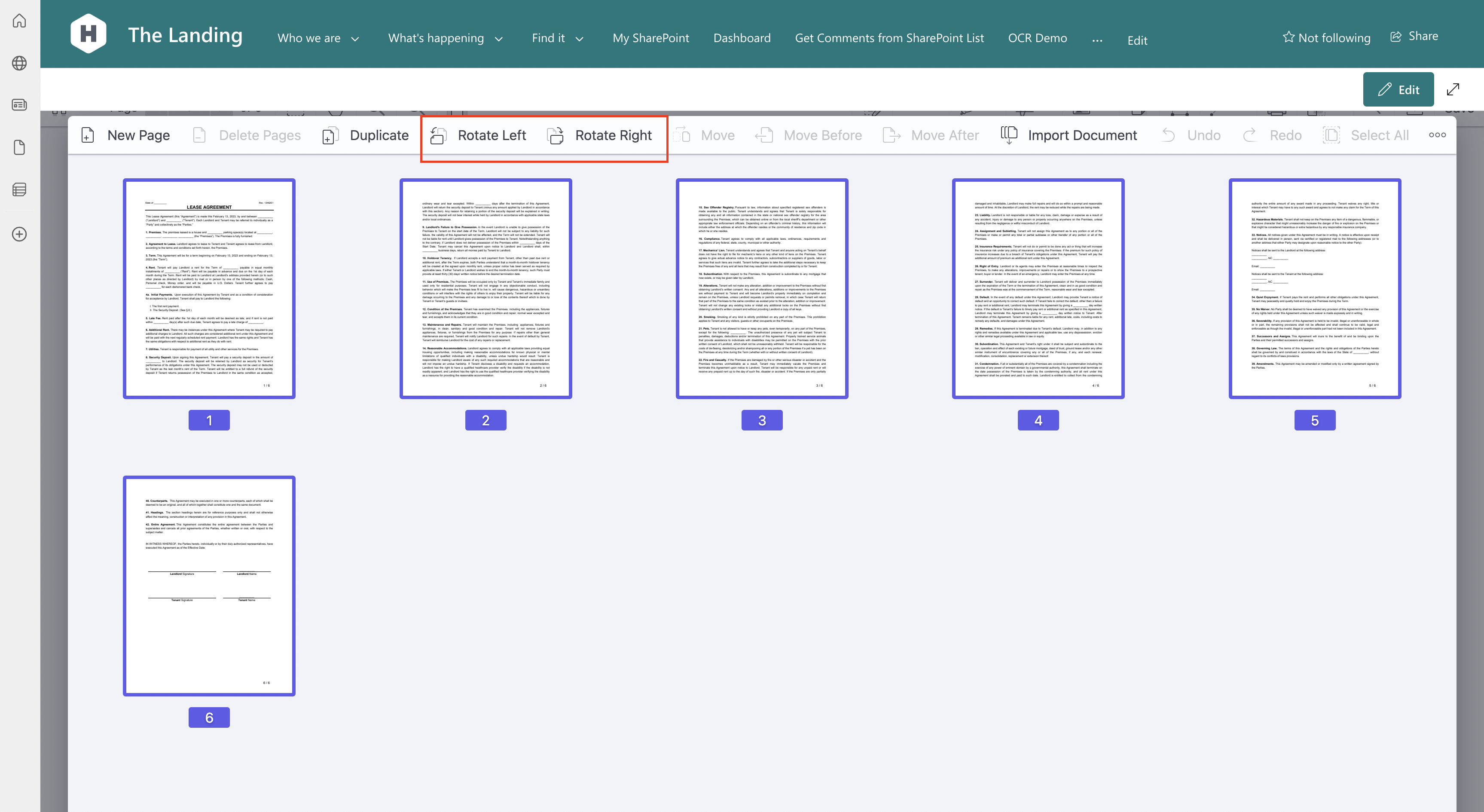This screenshot has width=1484, height=812.
Task: Toggle Not following for this site
Action: coord(1327,37)
